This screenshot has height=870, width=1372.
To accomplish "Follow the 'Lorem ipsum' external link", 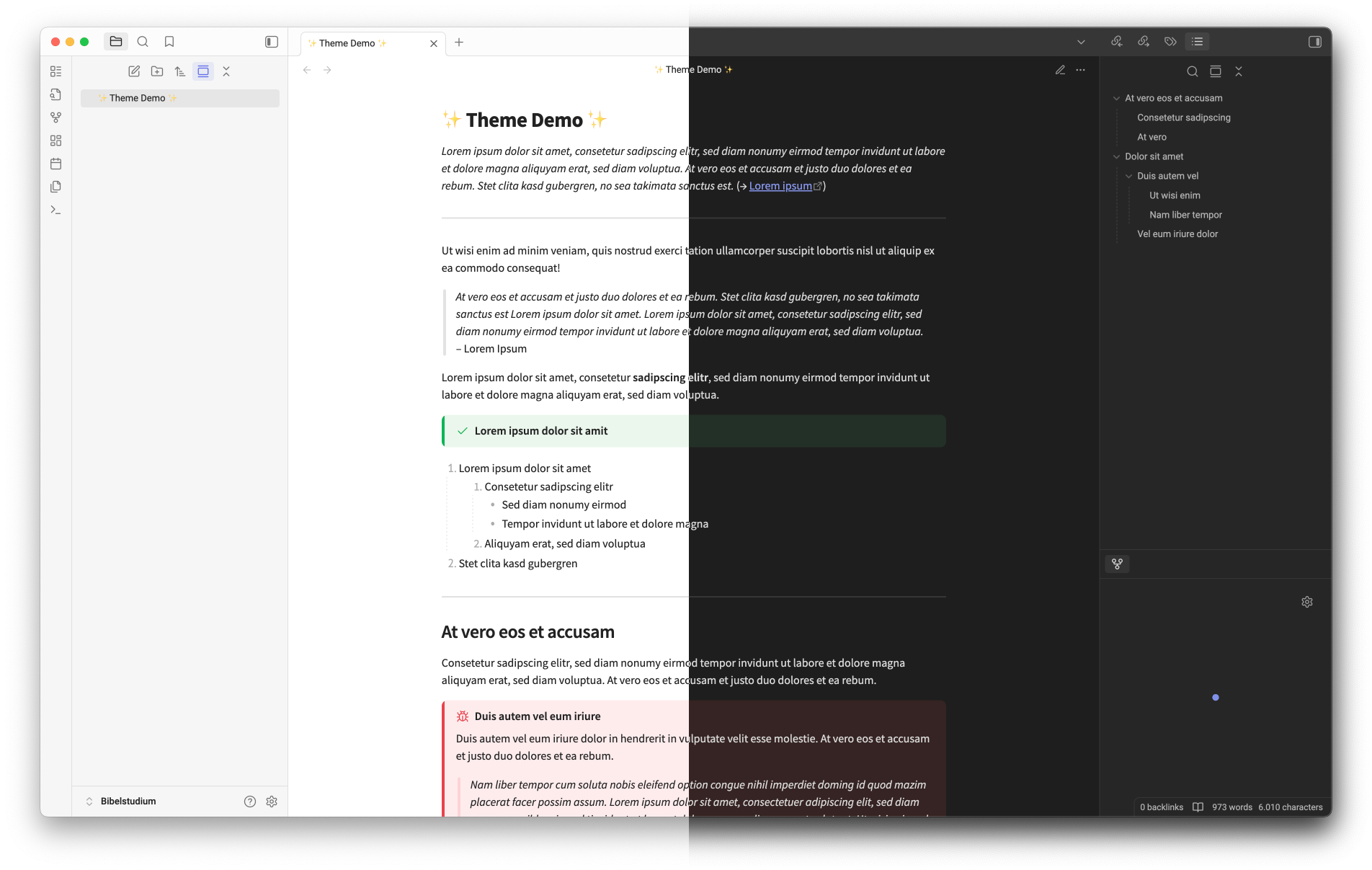I will point(780,186).
